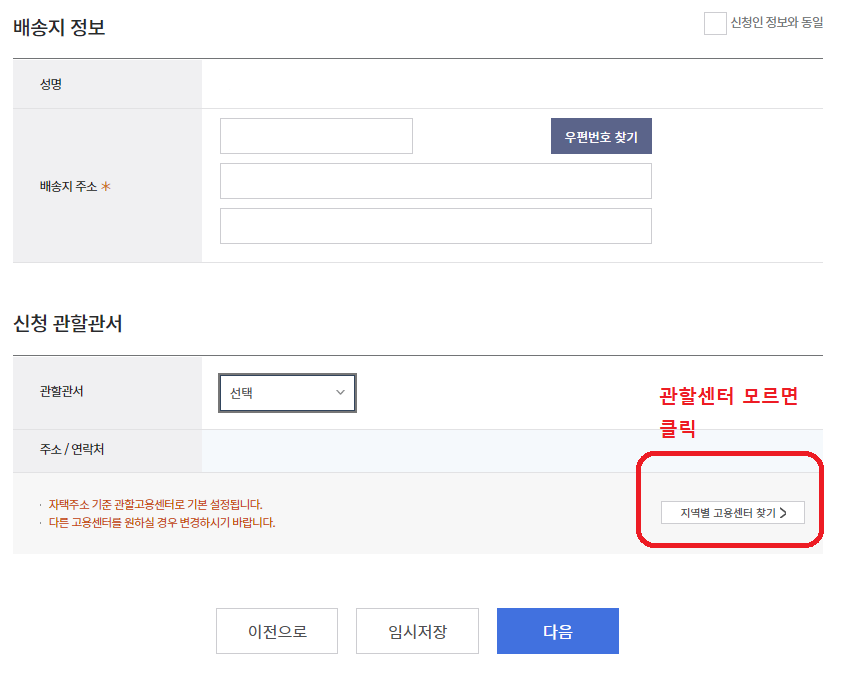
Task: Open the 관할관서 선택 dropdown
Action: click(x=287, y=393)
